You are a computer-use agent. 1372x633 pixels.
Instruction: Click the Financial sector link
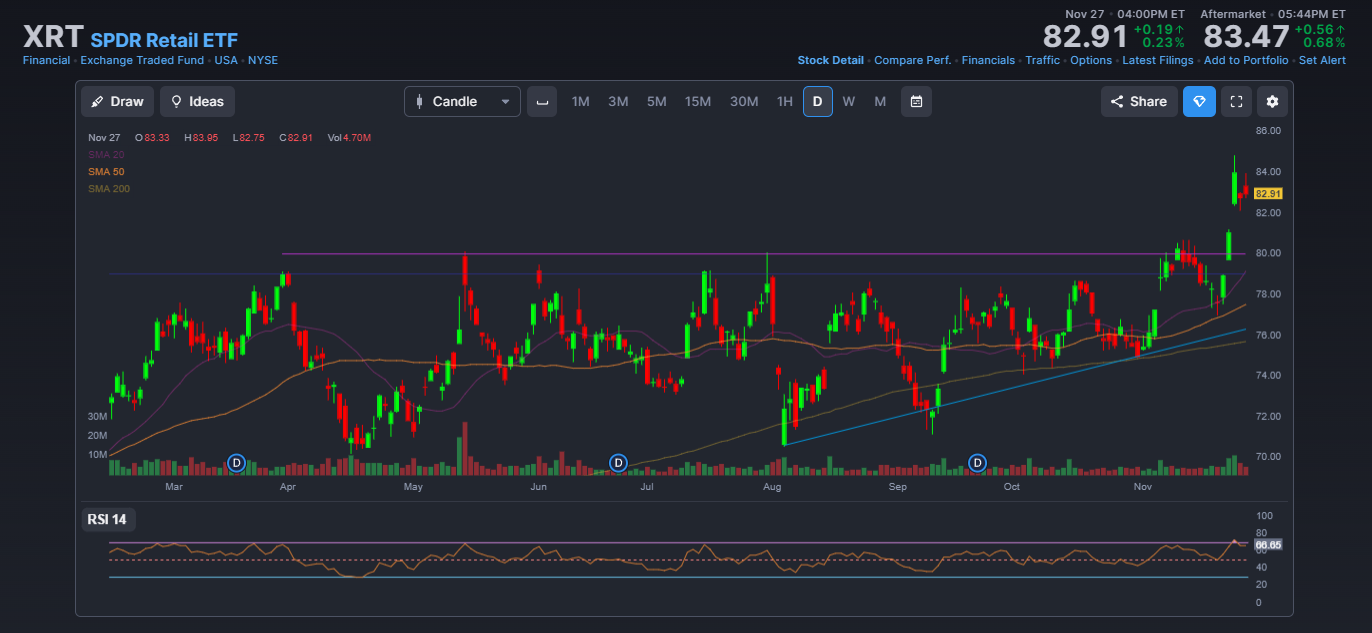47,60
